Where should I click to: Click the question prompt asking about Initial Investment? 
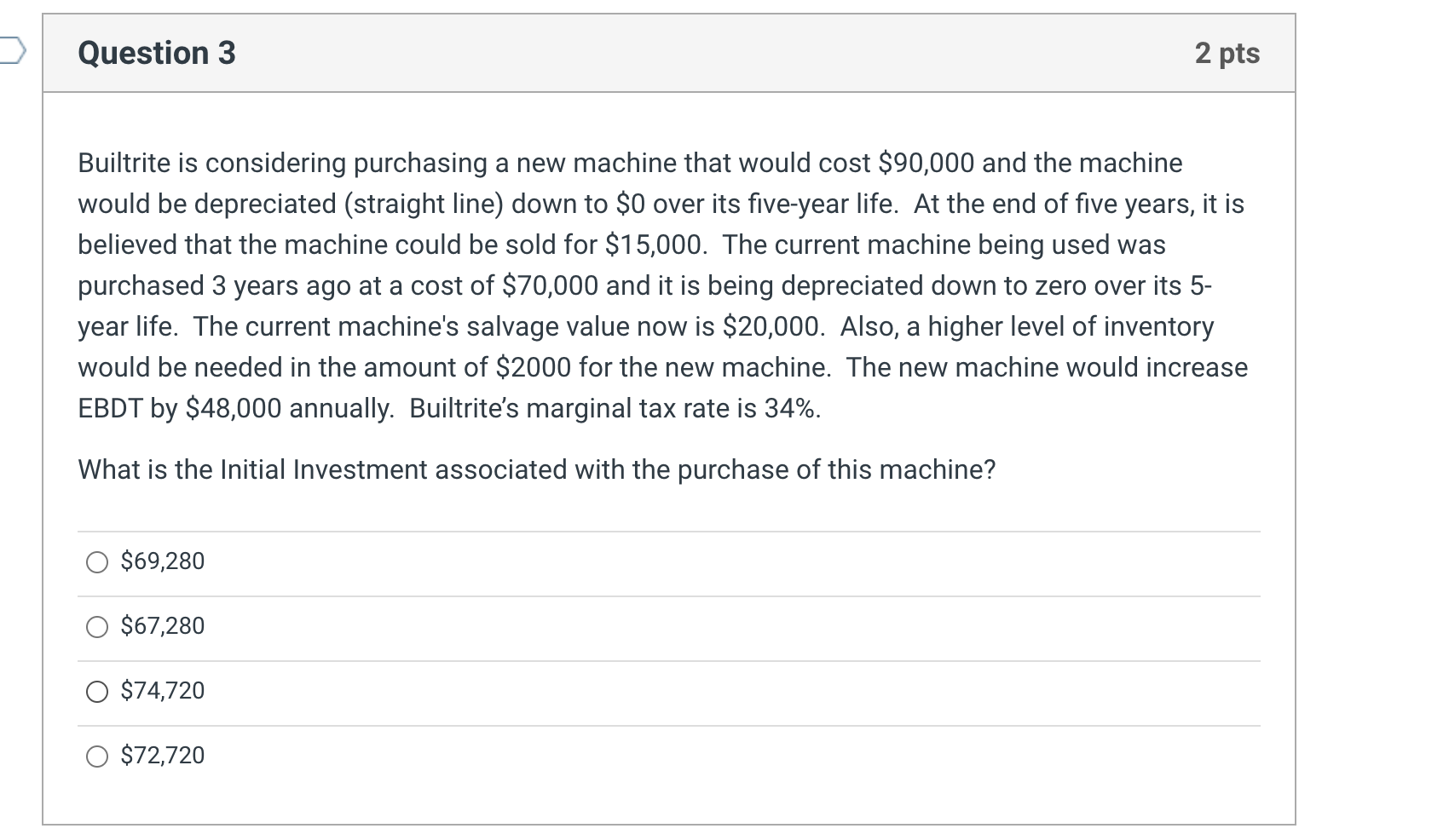[537, 467]
